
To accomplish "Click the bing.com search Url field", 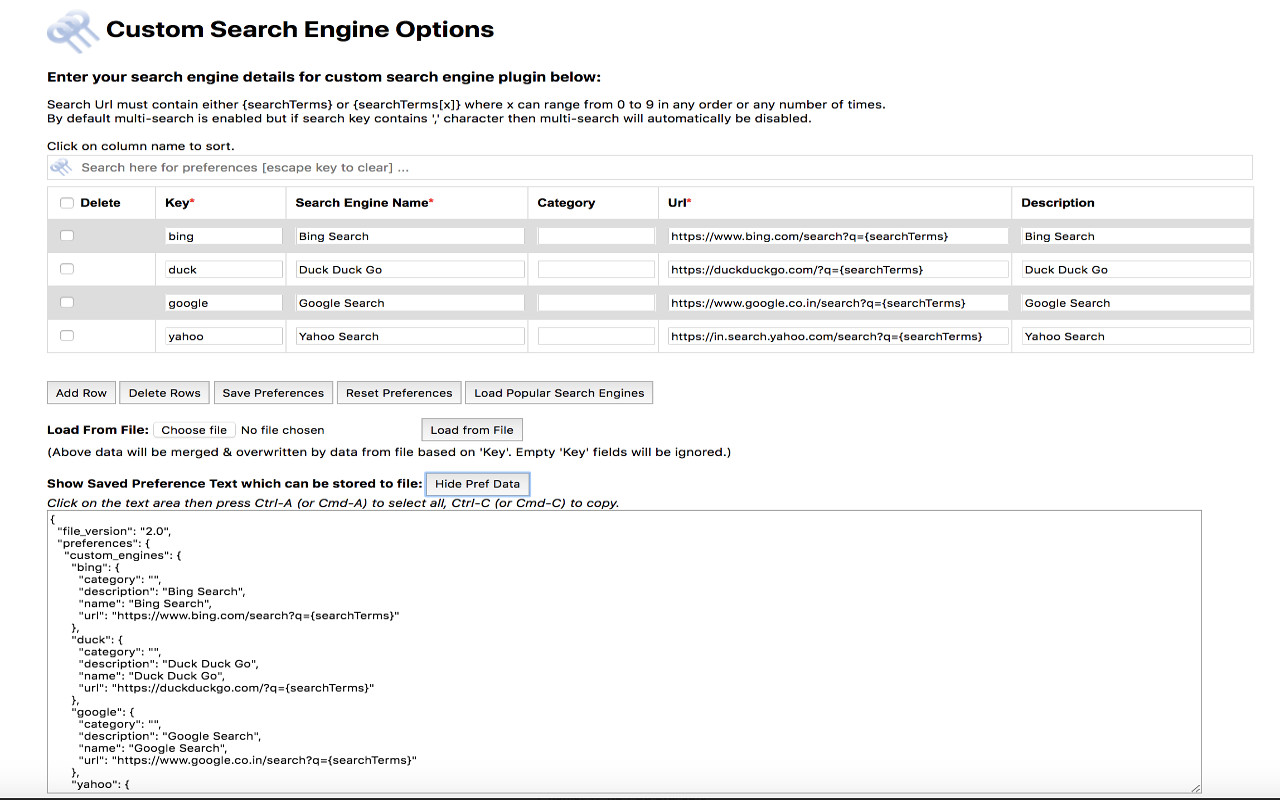I will click(x=838, y=236).
